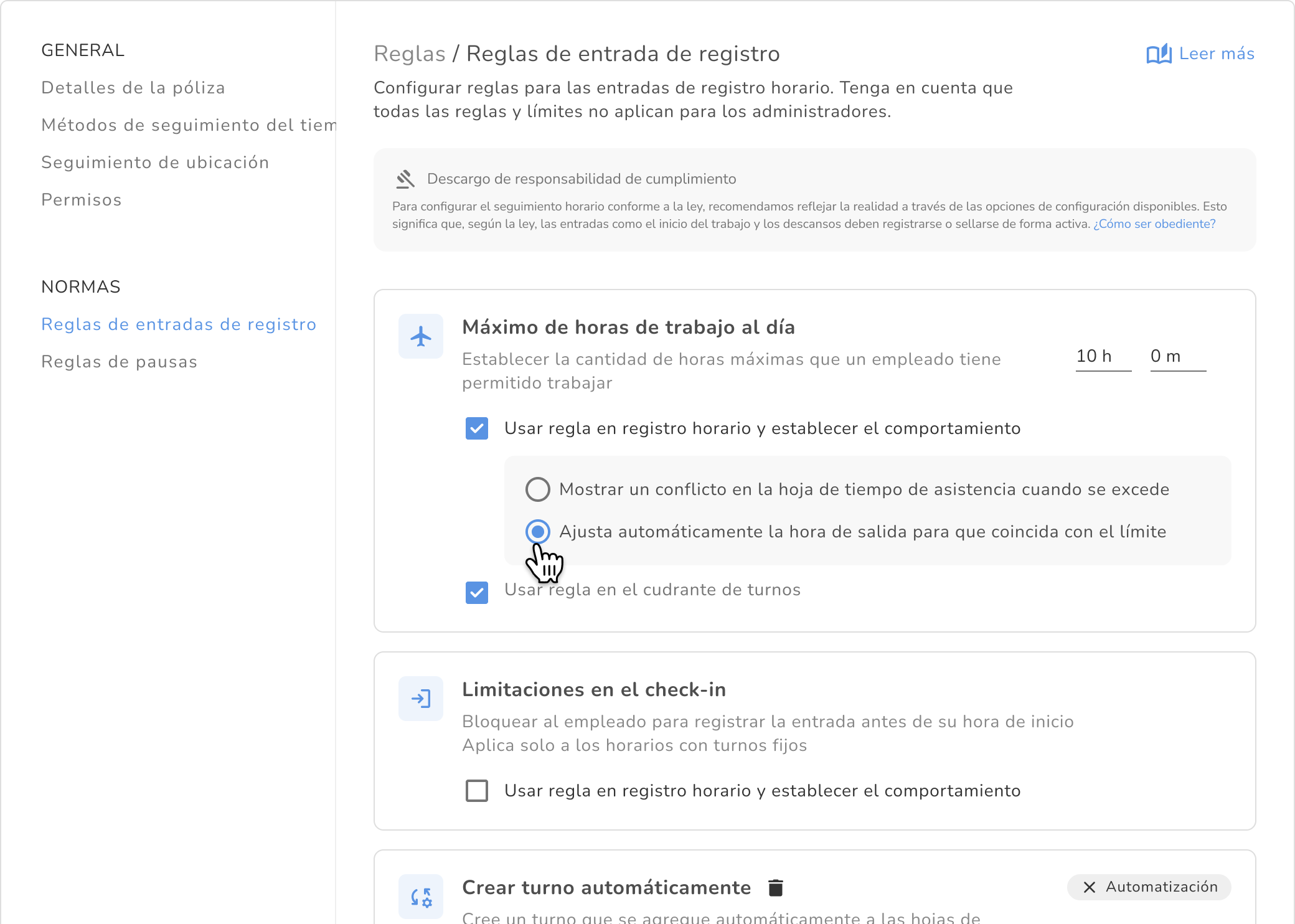1295x924 pixels.
Task: Open the 'Permisos' sidebar item
Action: click(82, 200)
